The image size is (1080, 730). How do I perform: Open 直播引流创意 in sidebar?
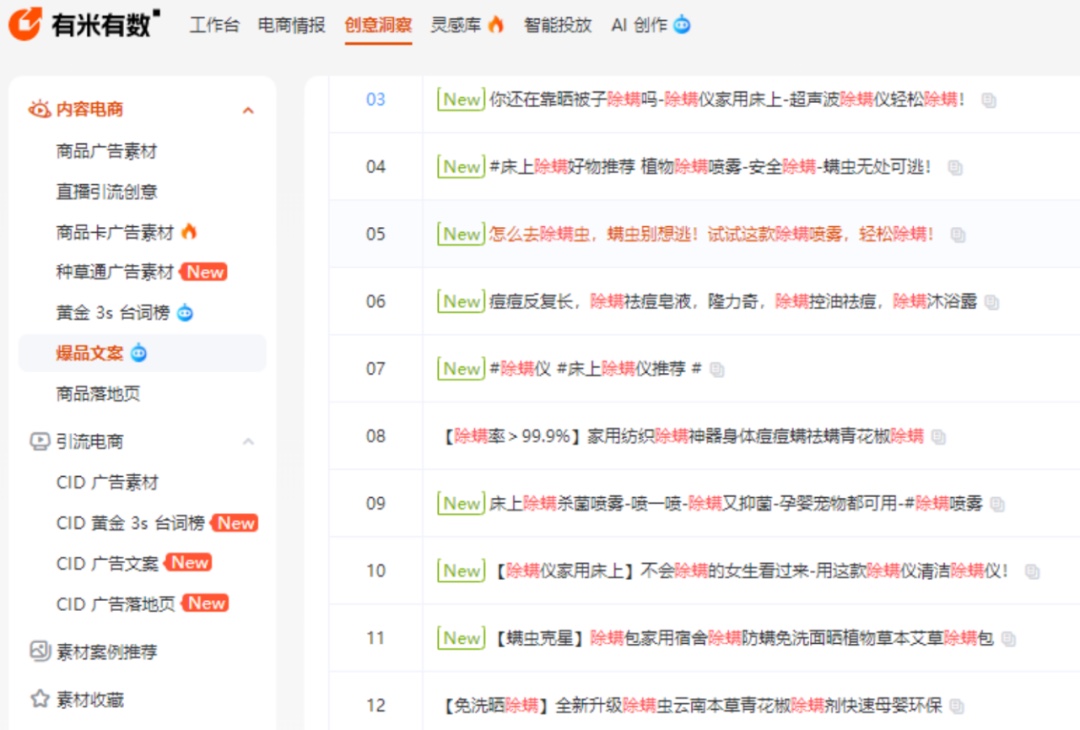(x=107, y=191)
